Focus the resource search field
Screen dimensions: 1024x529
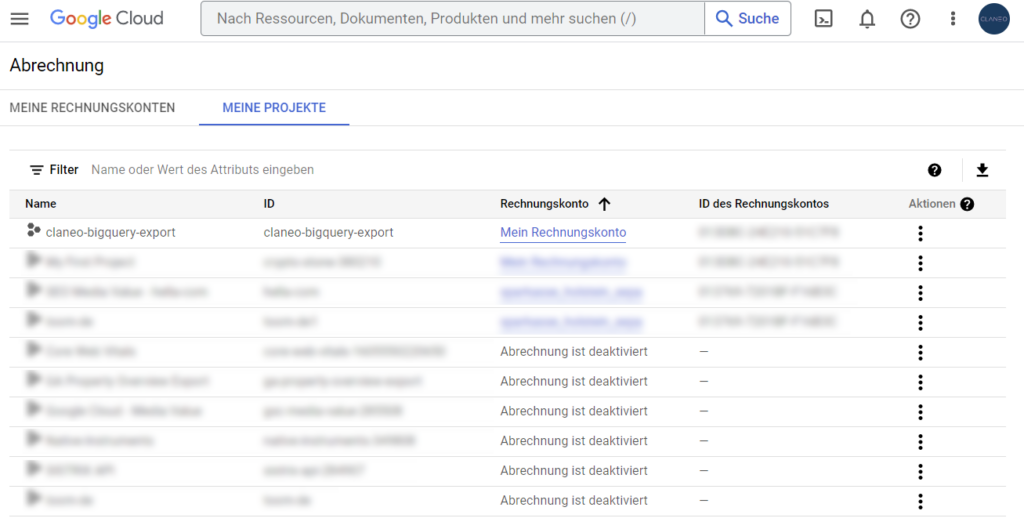pos(453,18)
